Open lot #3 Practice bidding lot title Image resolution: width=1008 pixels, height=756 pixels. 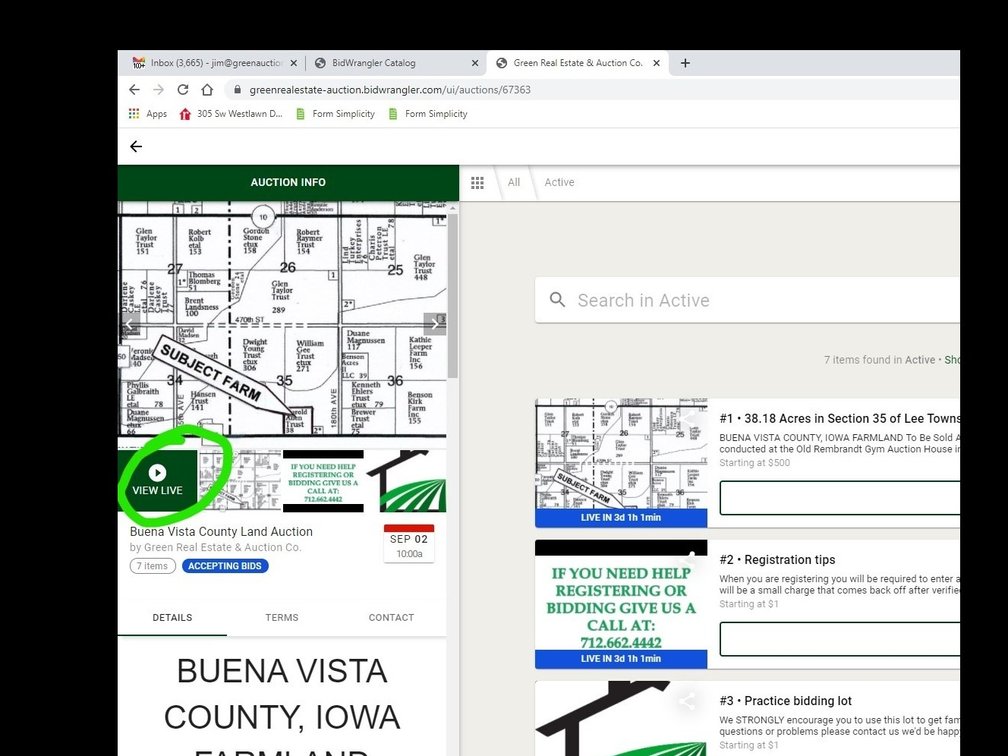pos(786,701)
